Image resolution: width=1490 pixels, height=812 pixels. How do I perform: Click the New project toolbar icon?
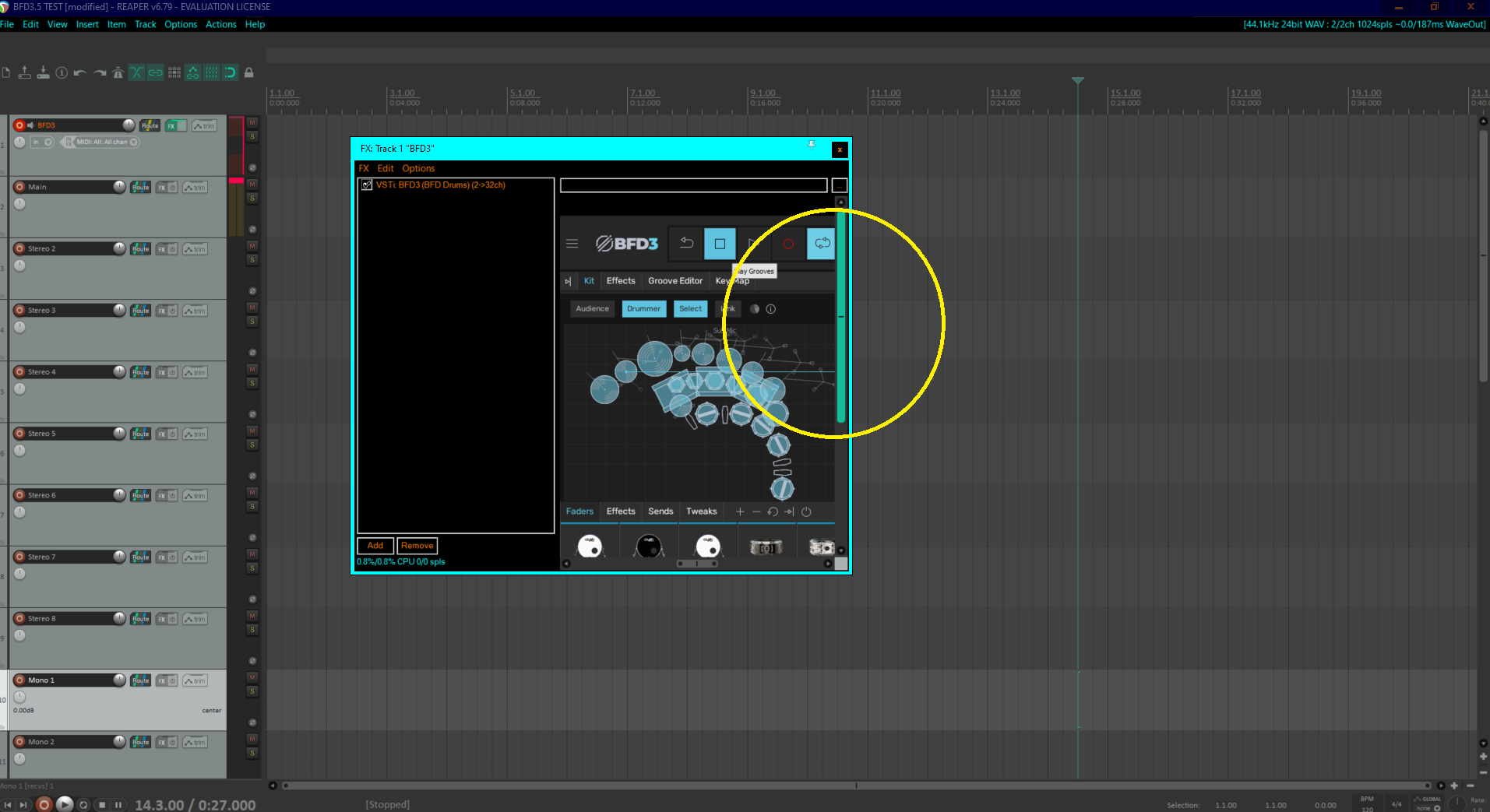pyautogui.click(x=6, y=72)
